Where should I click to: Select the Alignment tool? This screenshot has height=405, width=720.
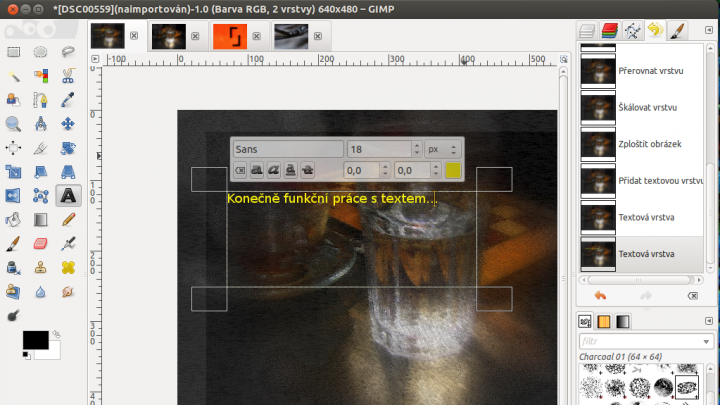13,148
